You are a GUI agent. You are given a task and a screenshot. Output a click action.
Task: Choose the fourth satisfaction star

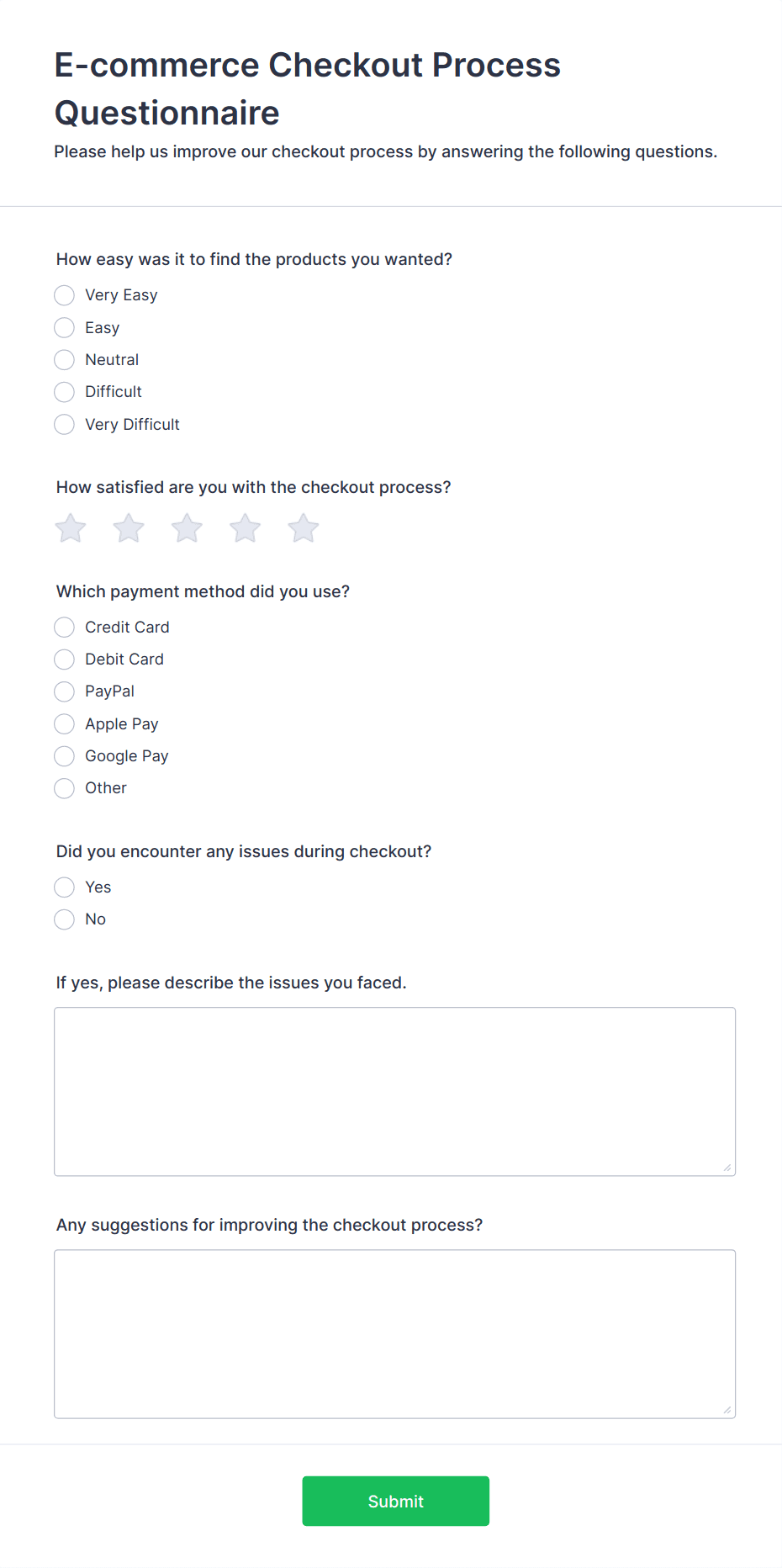pyautogui.click(x=246, y=528)
